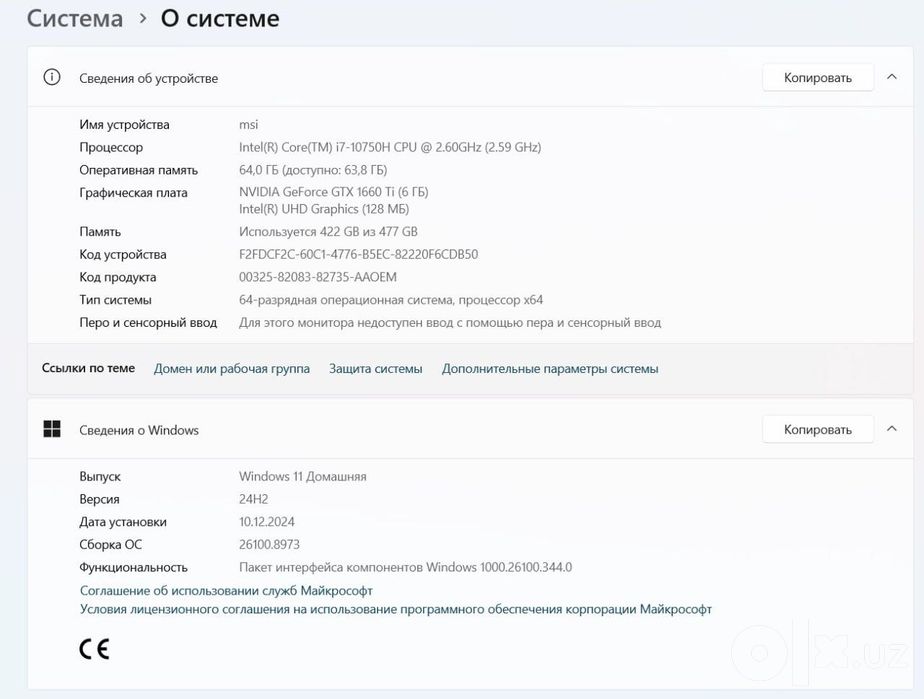The height and width of the screenshot is (699, 924).
Task: Select the NVIDIA GeForce GTX 1660 Ti line
Action: pyautogui.click(x=334, y=192)
